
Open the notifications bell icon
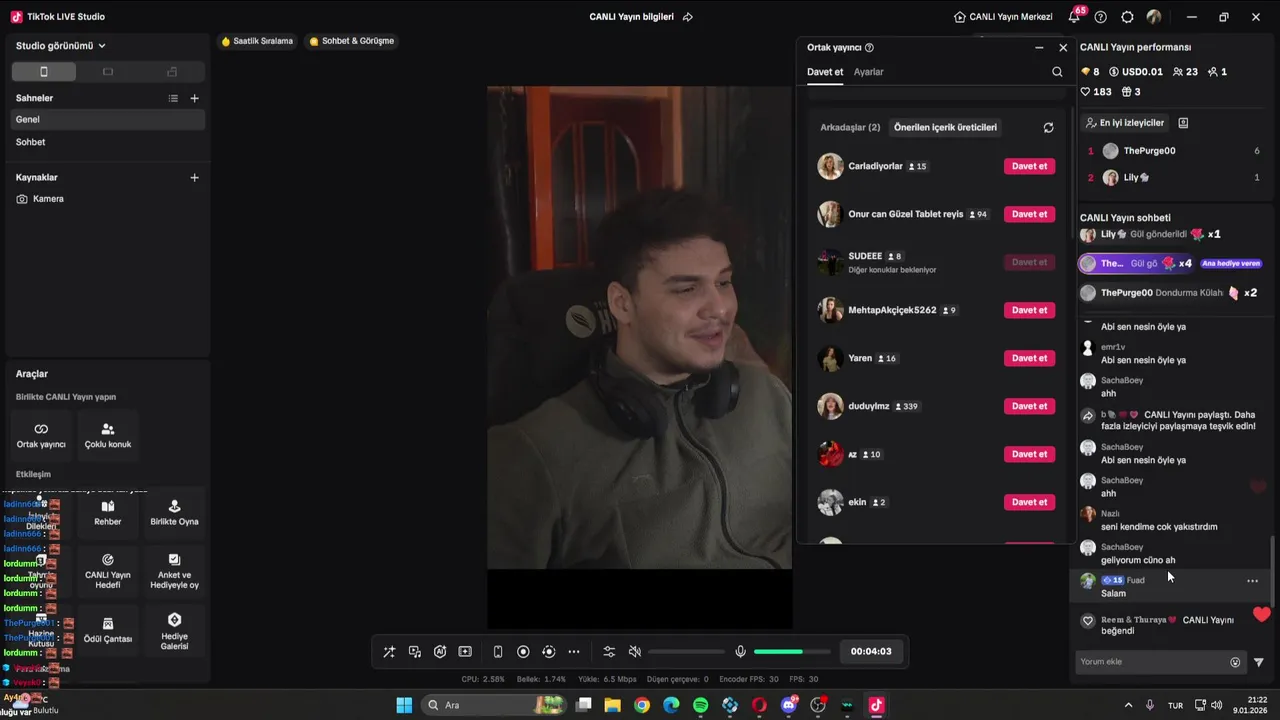tap(1074, 17)
